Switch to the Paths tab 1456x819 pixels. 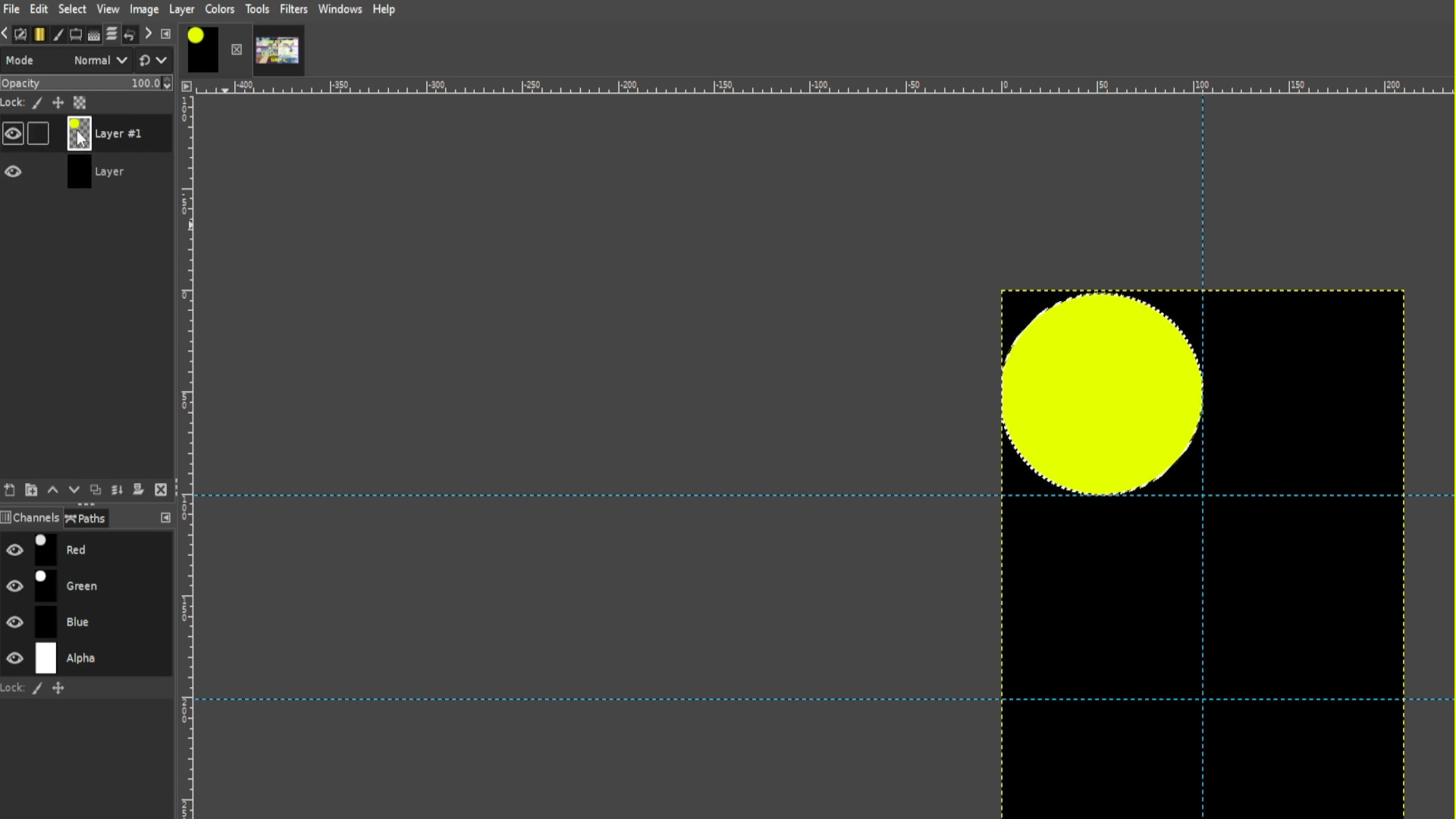[x=85, y=519]
